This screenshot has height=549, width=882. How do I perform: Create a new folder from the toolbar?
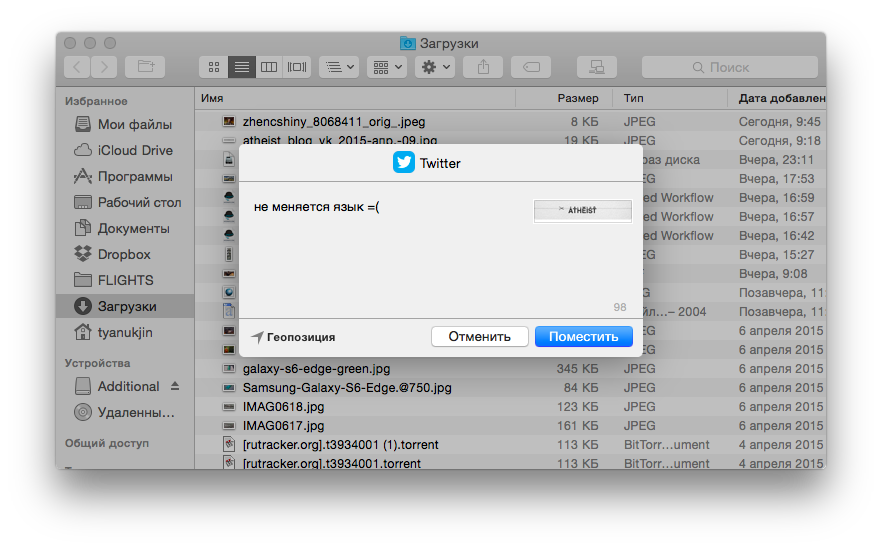click(x=145, y=67)
